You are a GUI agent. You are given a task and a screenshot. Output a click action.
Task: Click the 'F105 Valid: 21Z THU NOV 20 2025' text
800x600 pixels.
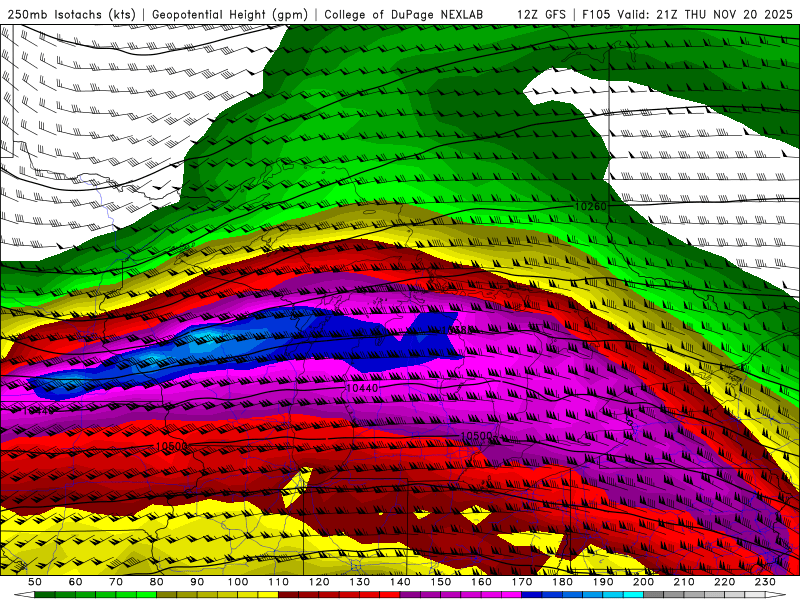pos(687,15)
